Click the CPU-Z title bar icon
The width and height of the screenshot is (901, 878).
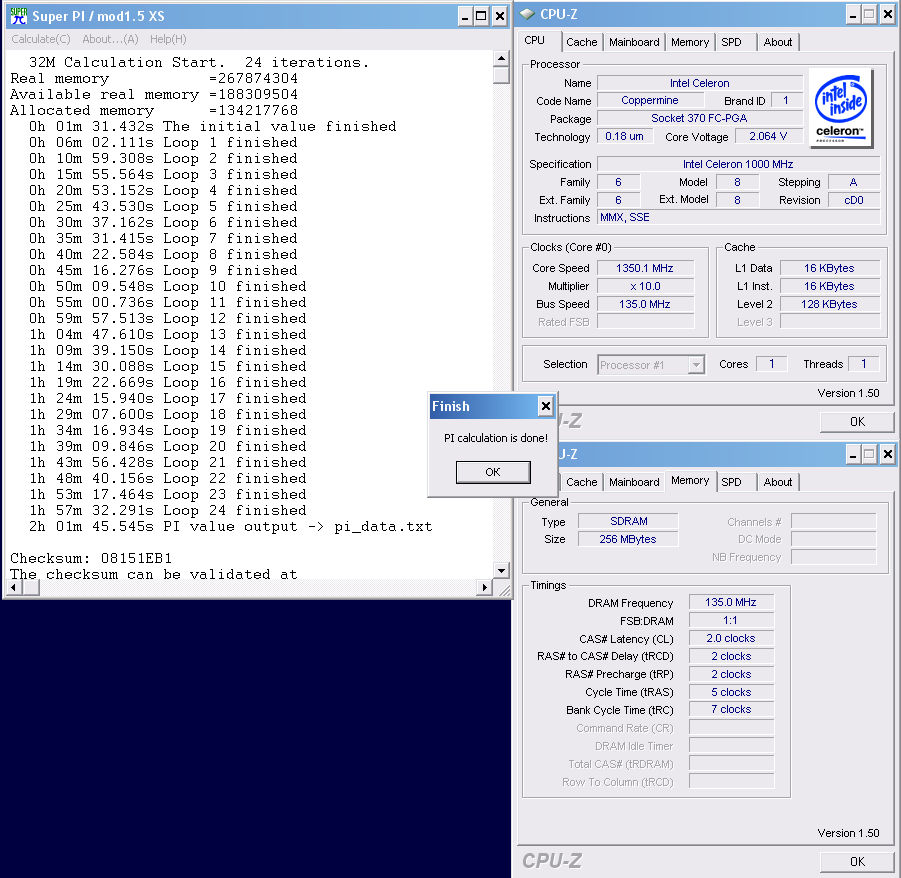[x=527, y=14]
